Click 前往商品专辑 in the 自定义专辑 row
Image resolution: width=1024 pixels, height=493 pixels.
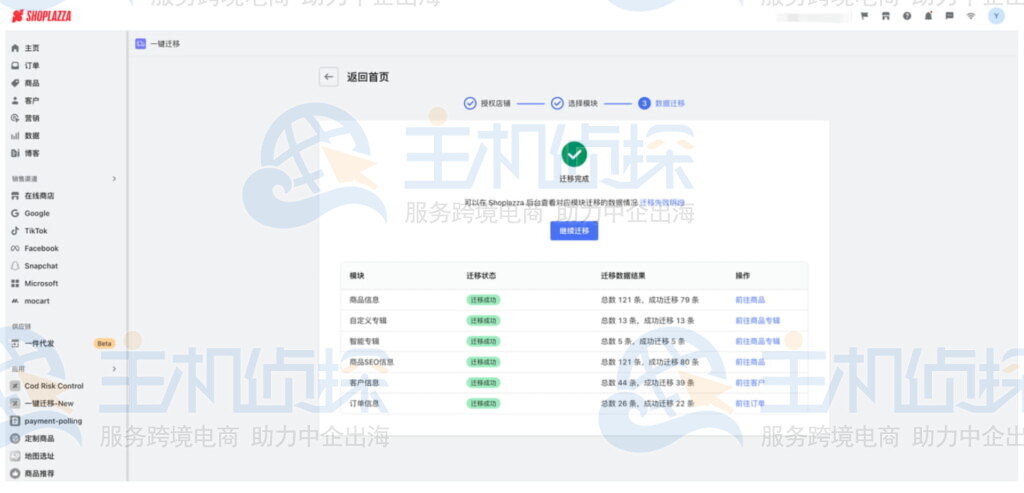758,321
